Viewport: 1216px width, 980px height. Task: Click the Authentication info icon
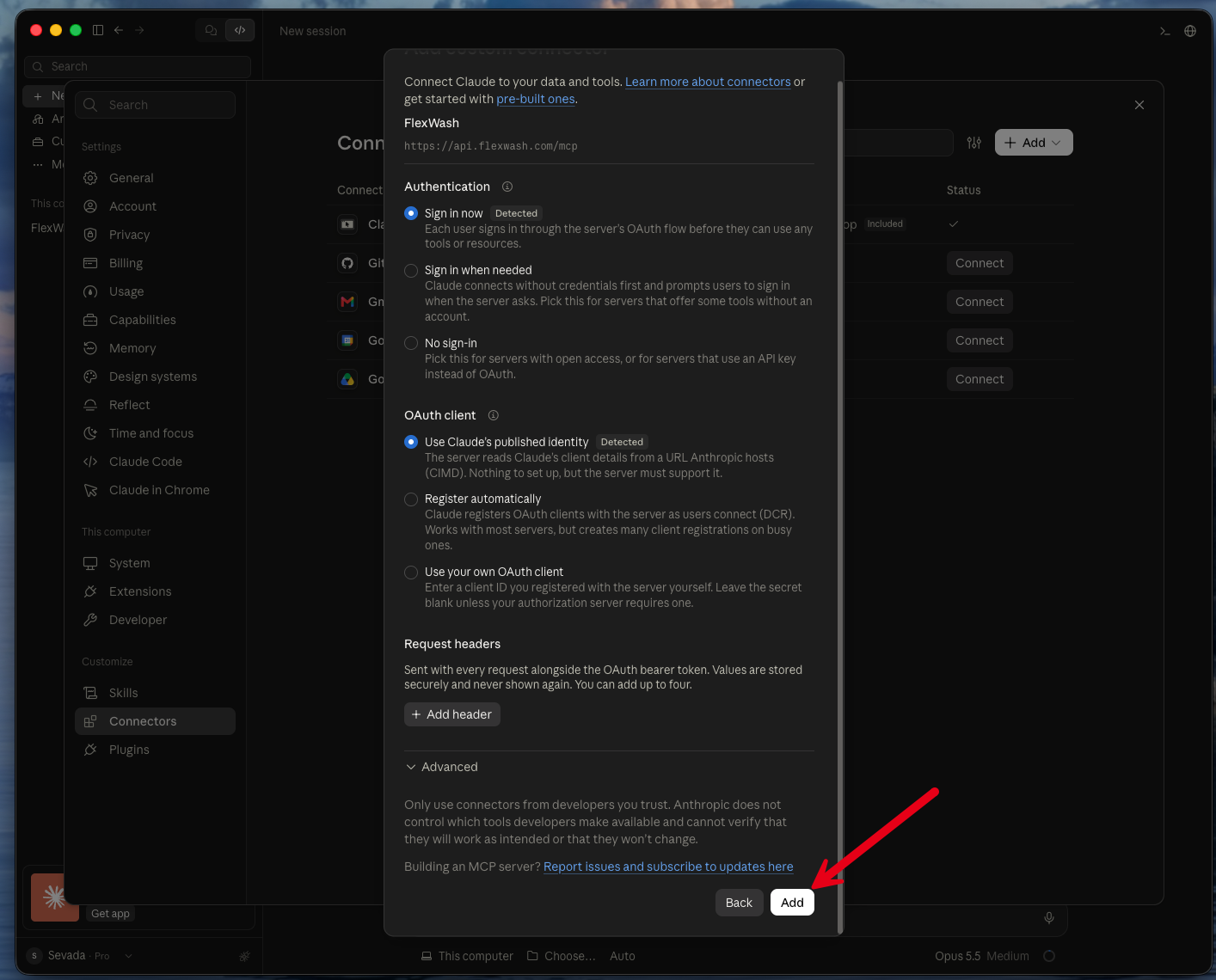tap(507, 187)
